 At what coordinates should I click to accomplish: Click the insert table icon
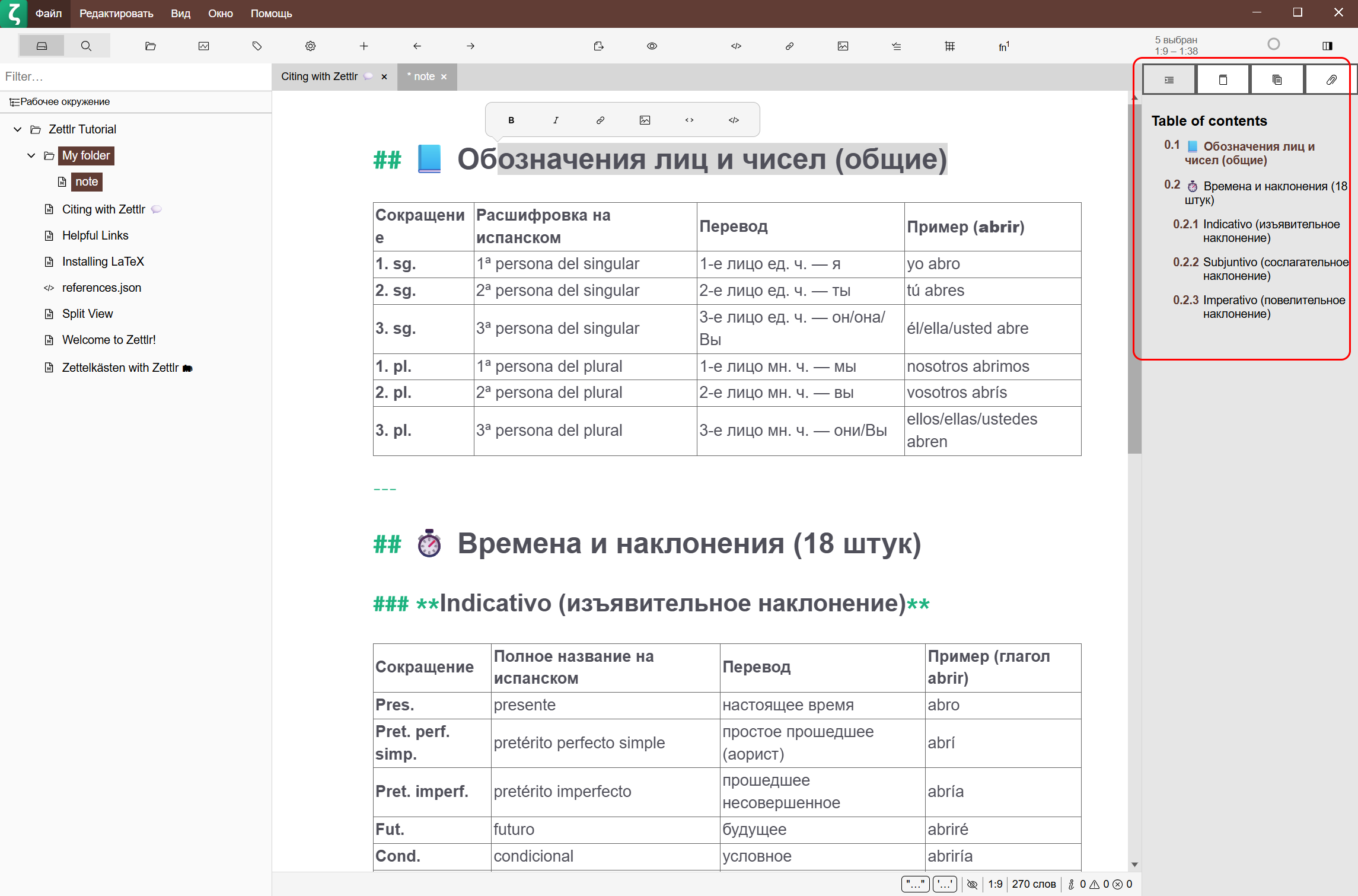tap(949, 46)
